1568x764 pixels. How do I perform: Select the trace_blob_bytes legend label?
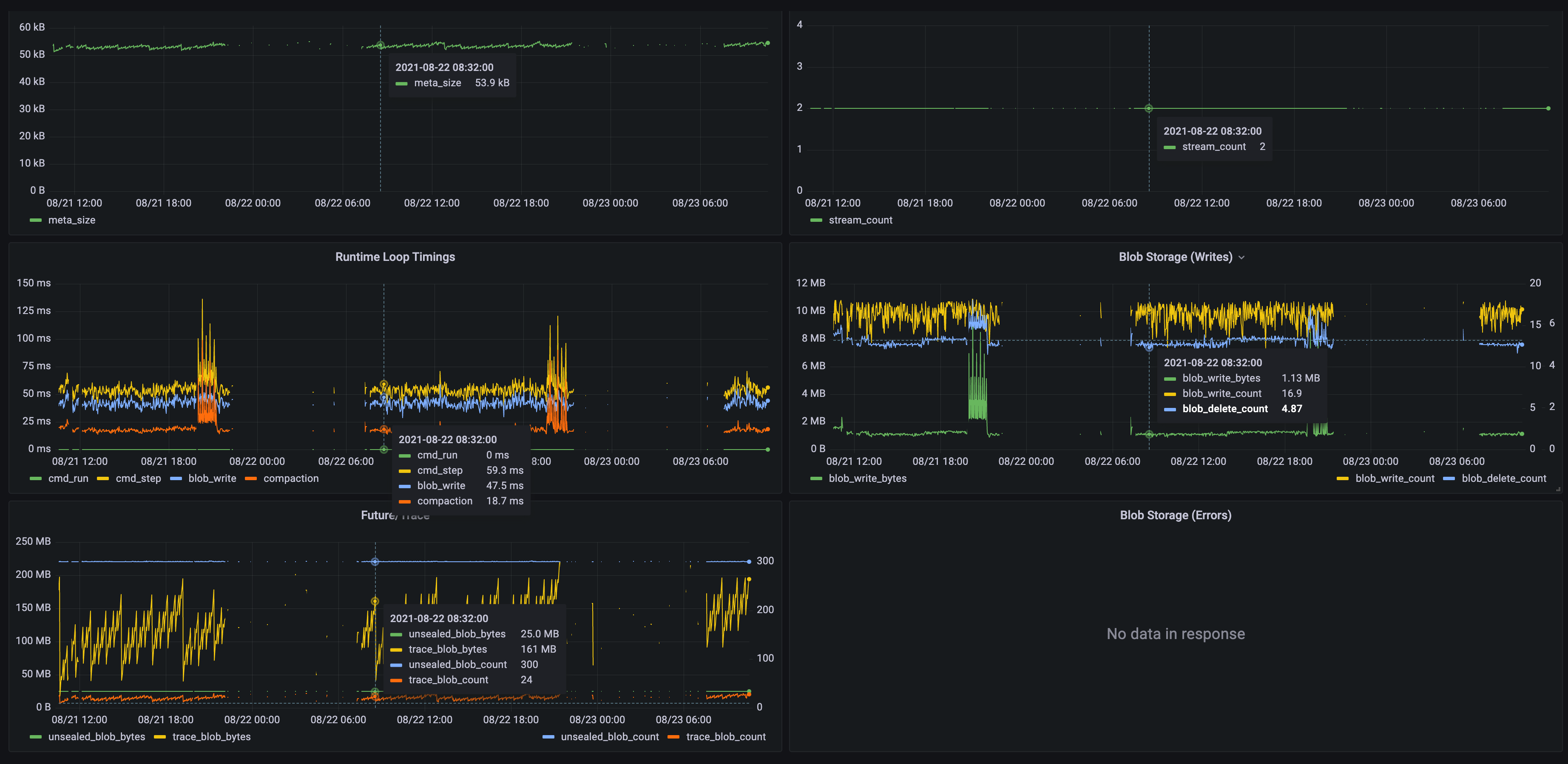(x=212, y=737)
